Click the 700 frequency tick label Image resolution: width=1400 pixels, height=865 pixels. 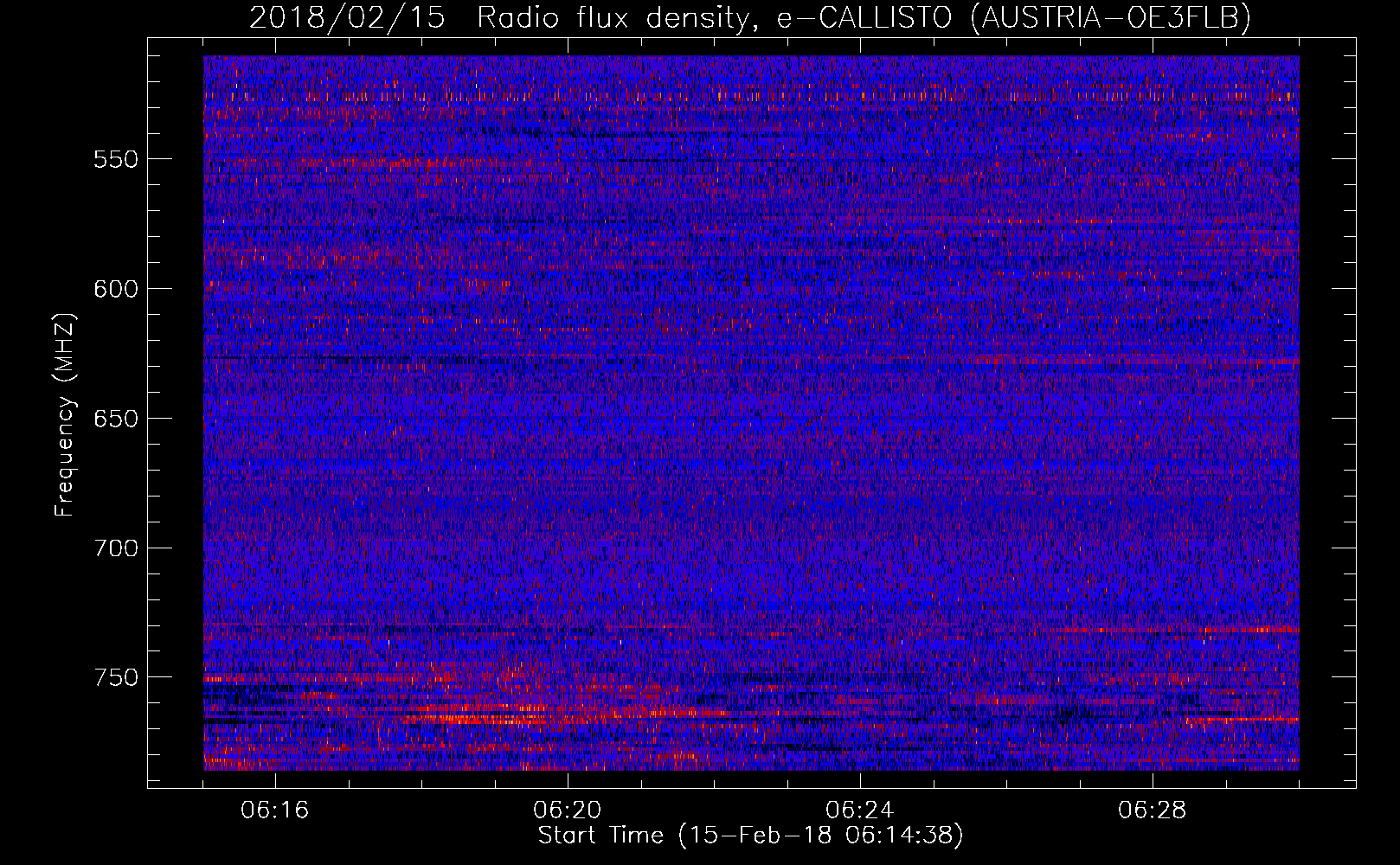[x=116, y=548]
